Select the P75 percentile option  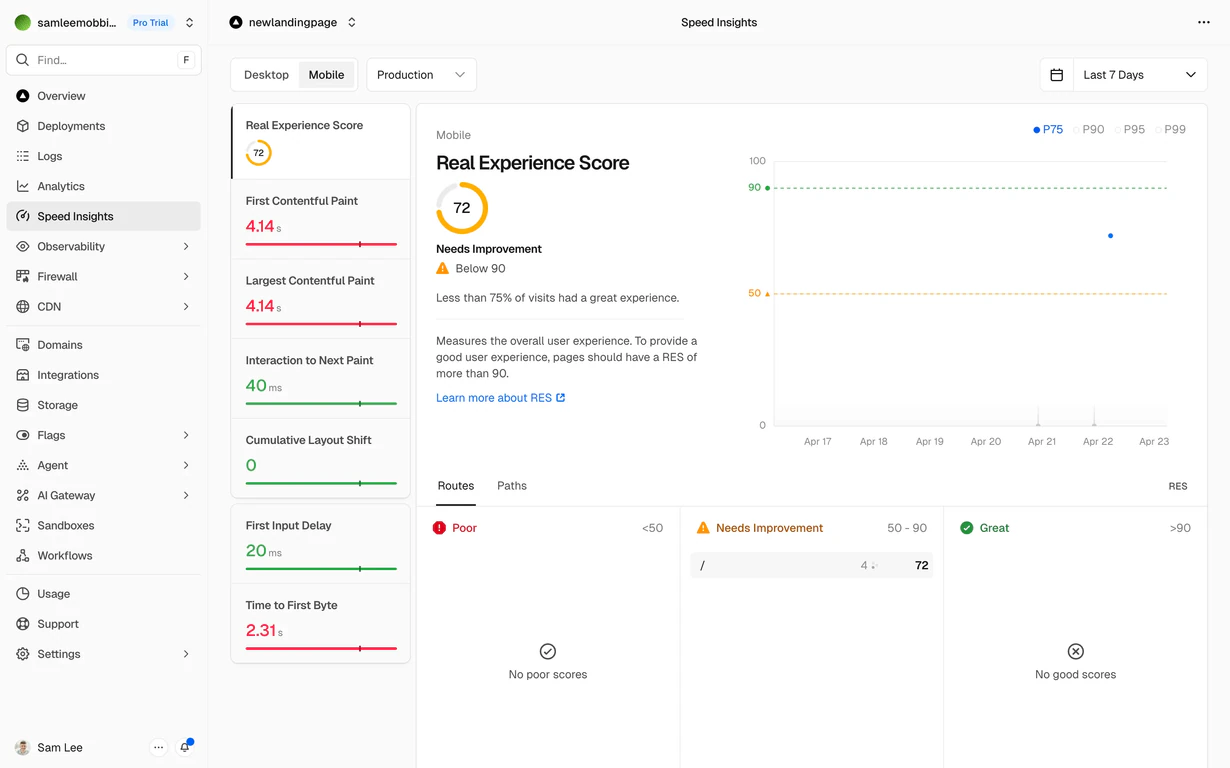(1048, 129)
